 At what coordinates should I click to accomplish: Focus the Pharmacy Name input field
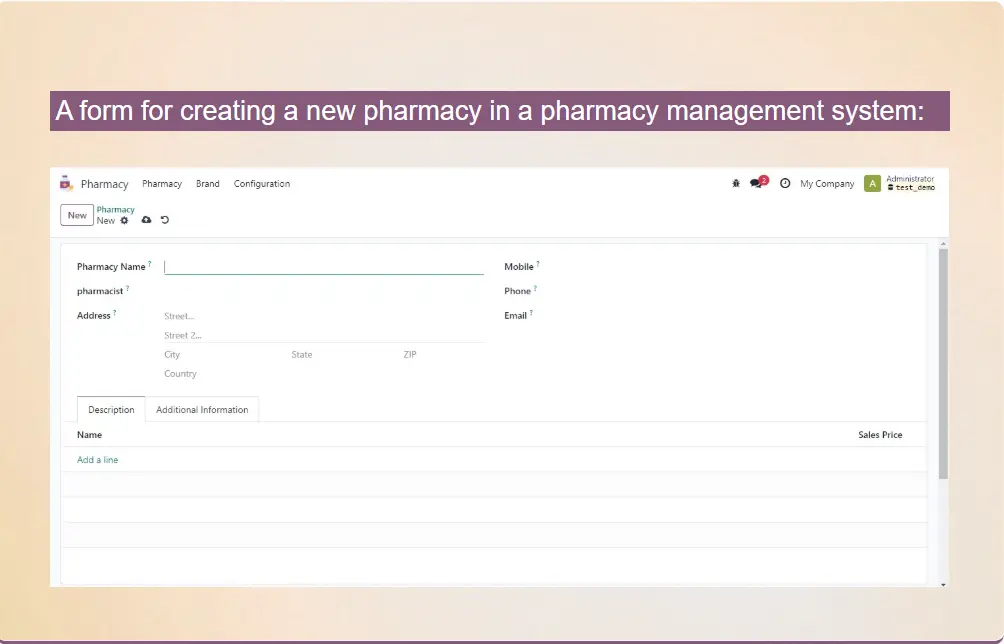click(323, 267)
